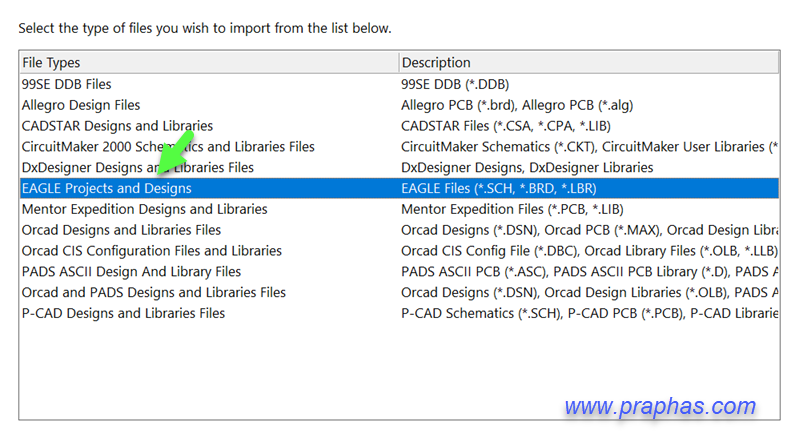This screenshot has height=438, width=799.
Task: Click the green arrow pointing at EAGLE
Action: coord(175,160)
